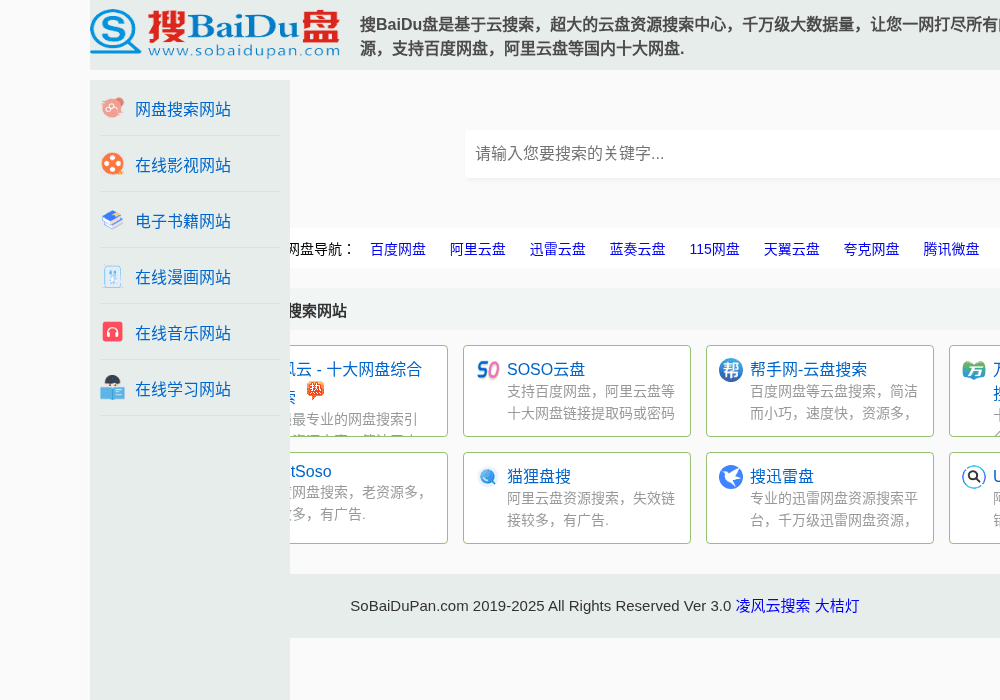Open 在线漫画网站 sidebar entry
This screenshot has width=1000, height=700.
(182, 277)
